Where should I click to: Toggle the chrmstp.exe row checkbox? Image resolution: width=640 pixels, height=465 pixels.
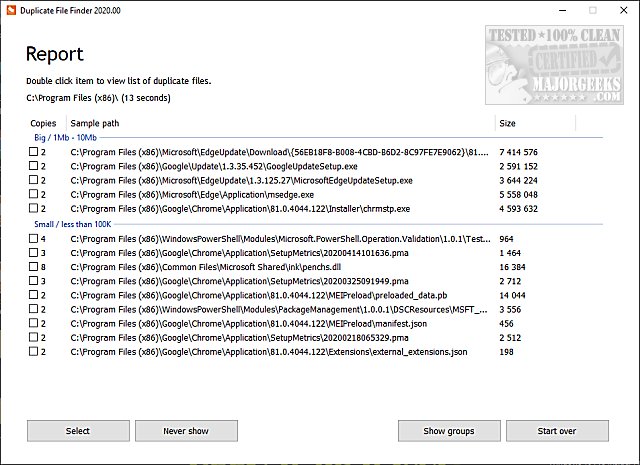[33, 208]
